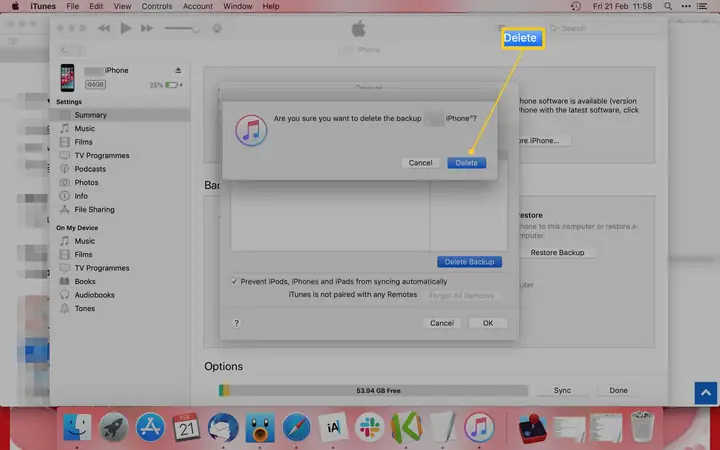Open the Apple menu
The width and height of the screenshot is (720, 450).
pyautogui.click(x=15, y=6)
